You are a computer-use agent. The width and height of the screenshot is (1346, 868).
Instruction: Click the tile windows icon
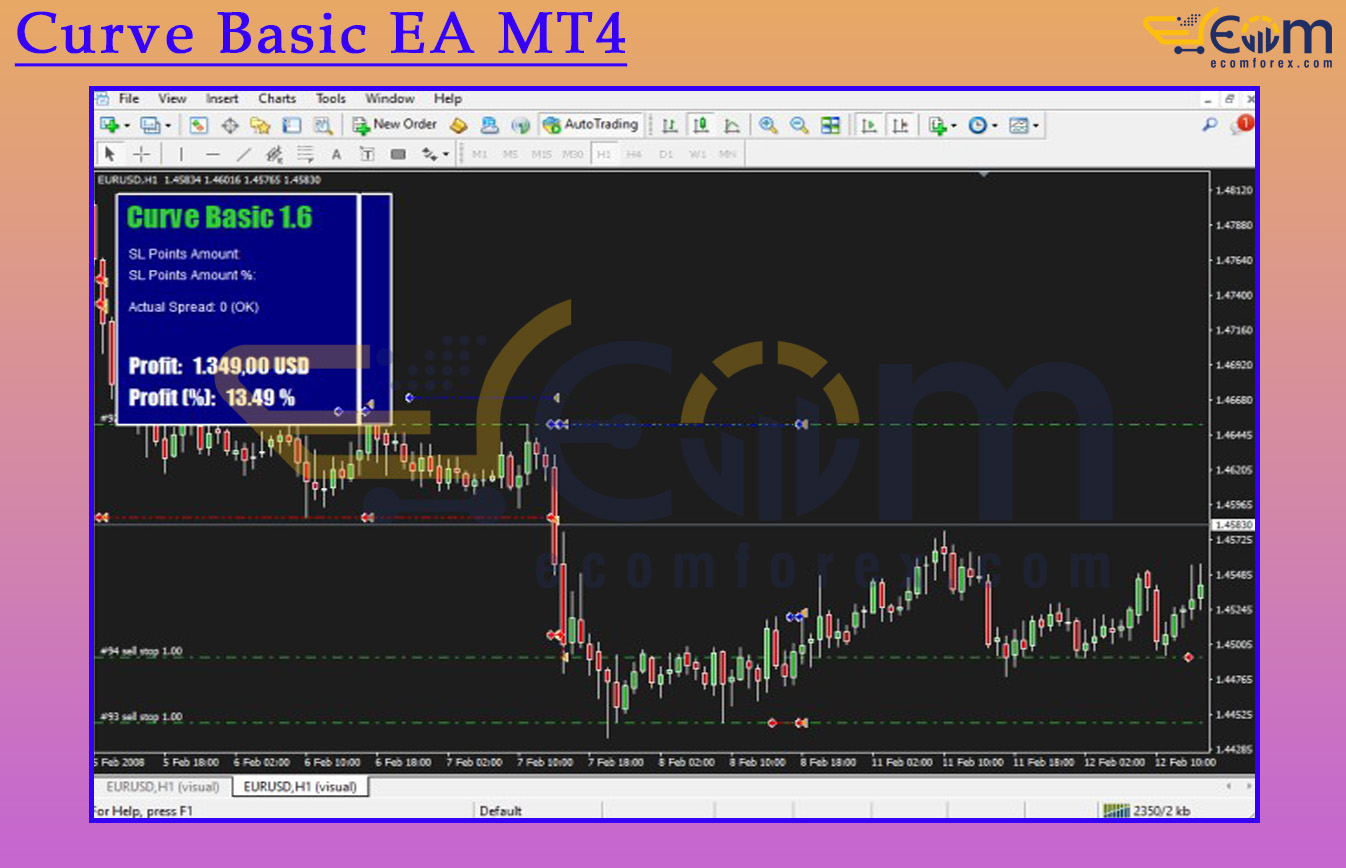(x=830, y=125)
